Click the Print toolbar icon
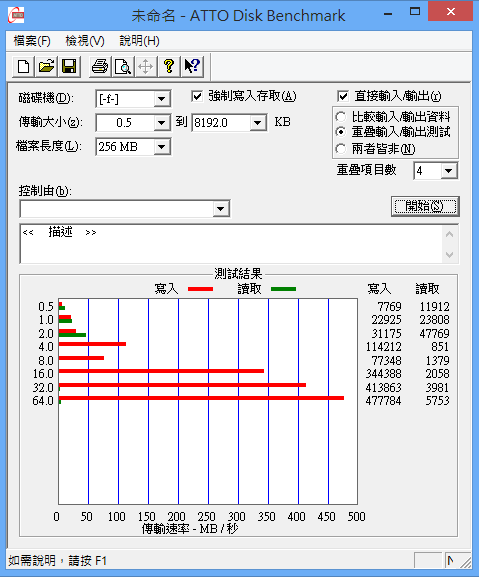Image resolution: width=479 pixels, height=577 pixels. (100, 67)
